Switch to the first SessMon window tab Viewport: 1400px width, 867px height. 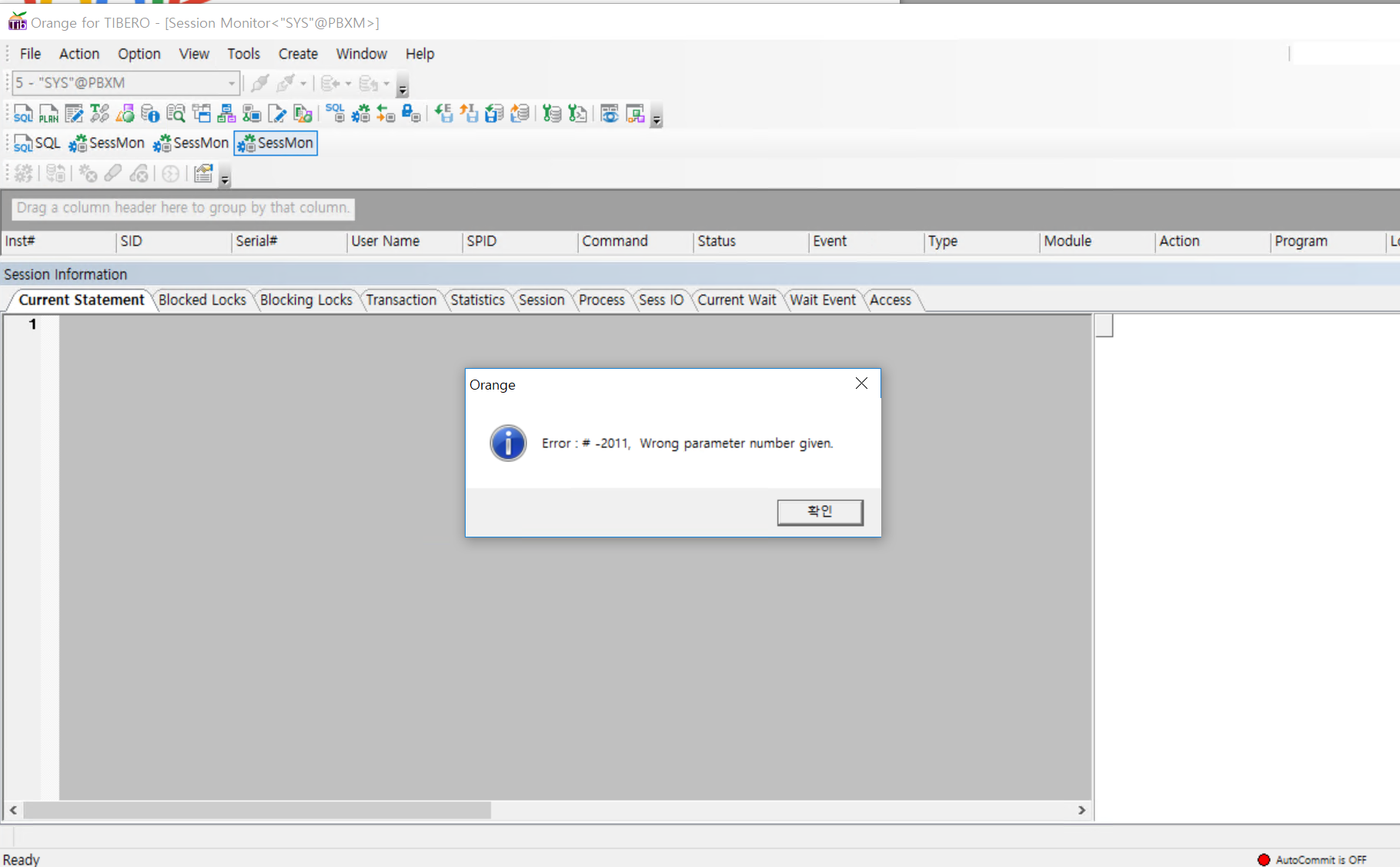click(106, 143)
